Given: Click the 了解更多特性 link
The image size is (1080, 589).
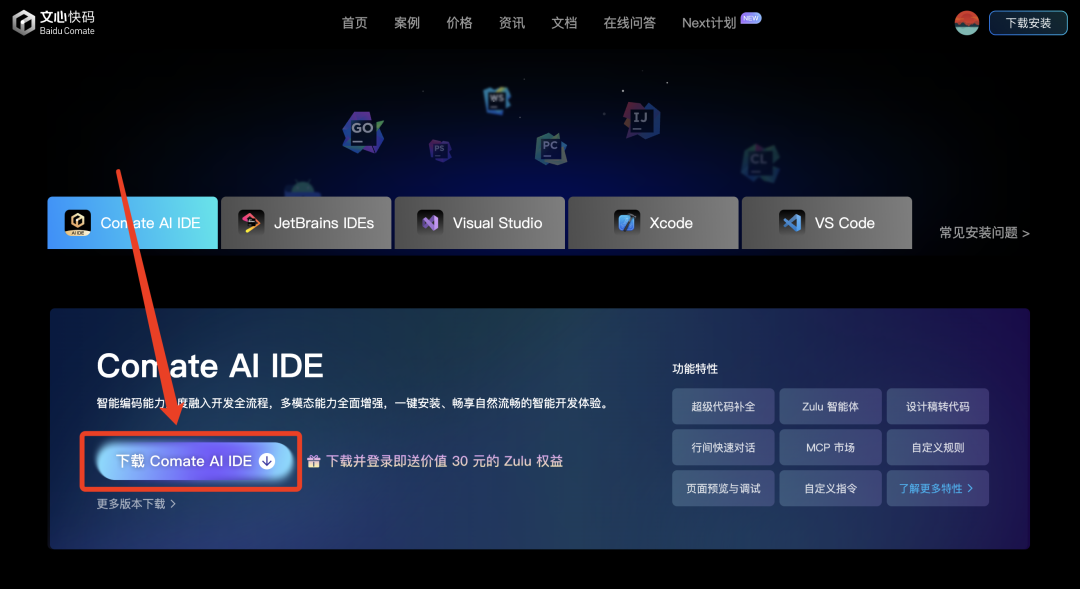Looking at the screenshot, I should [937, 488].
